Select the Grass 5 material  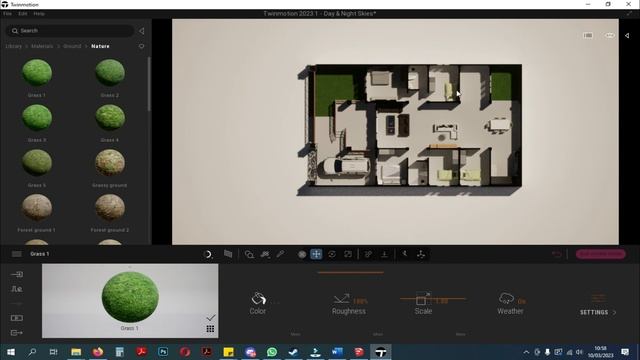(37, 162)
